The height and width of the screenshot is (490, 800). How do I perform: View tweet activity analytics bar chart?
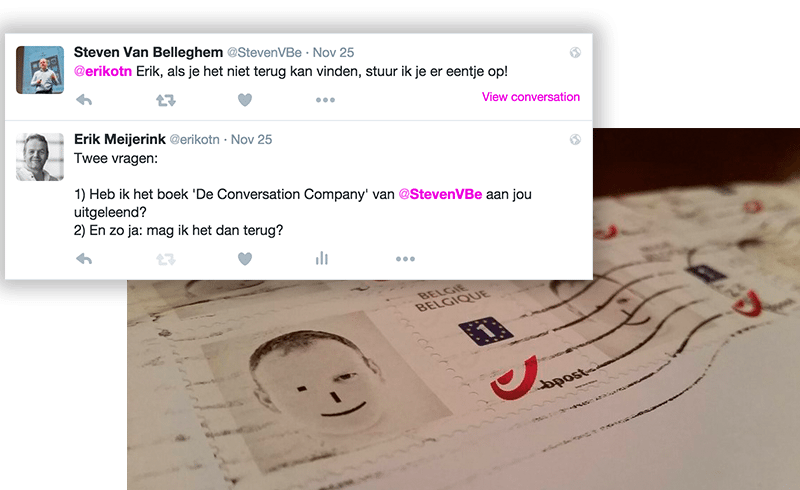321,258
